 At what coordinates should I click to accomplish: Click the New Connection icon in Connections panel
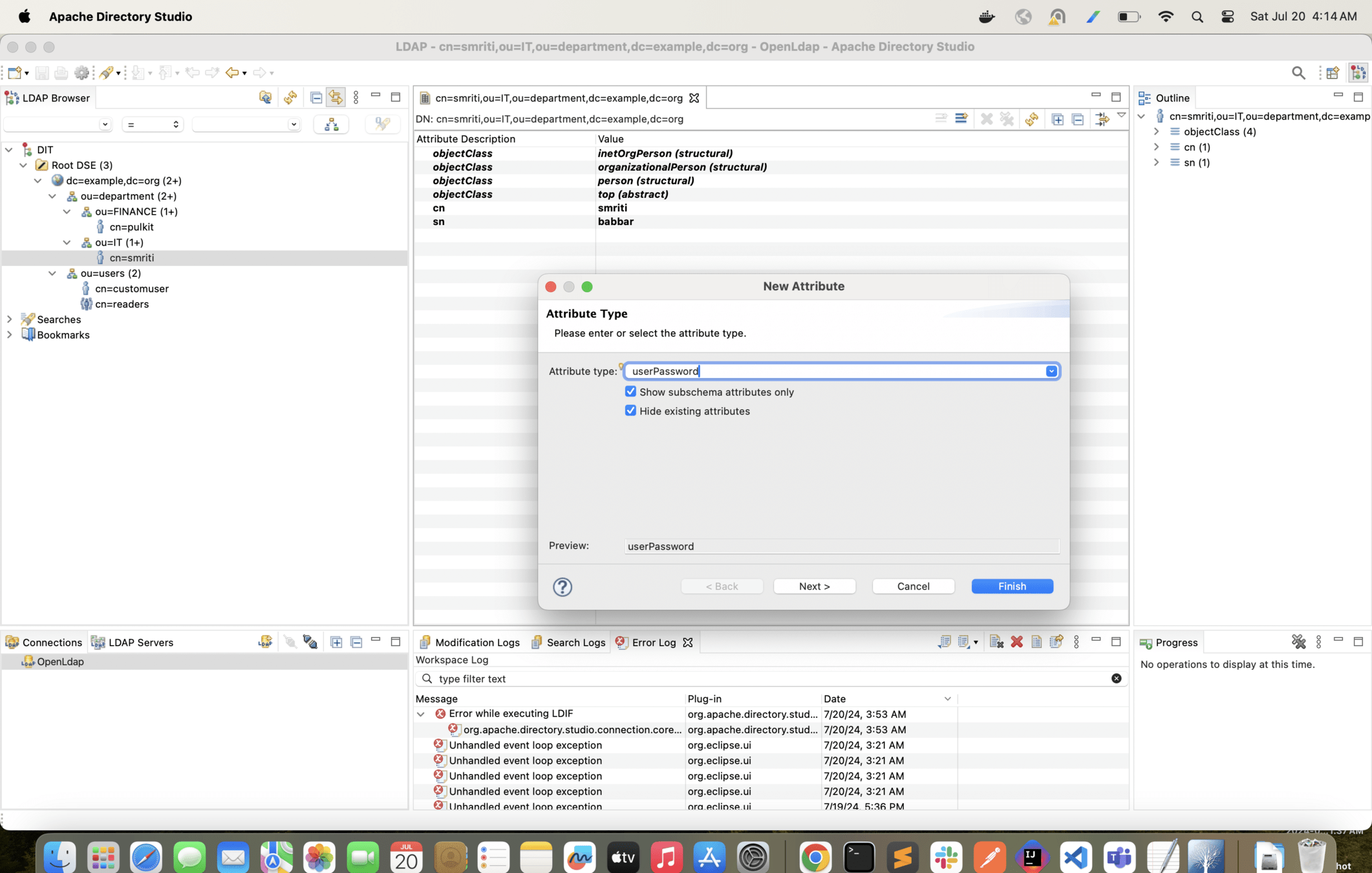tap(265, 642)
